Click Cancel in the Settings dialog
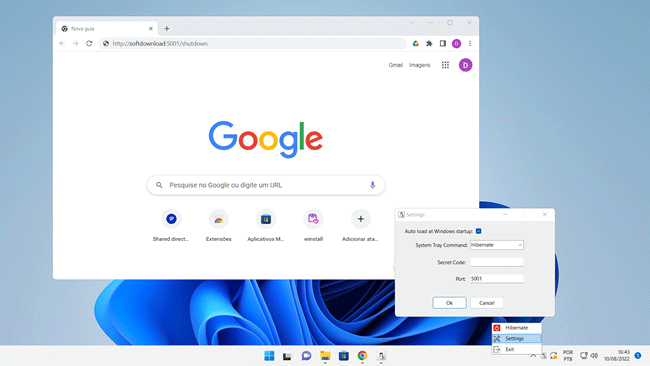 coord(487,303)
